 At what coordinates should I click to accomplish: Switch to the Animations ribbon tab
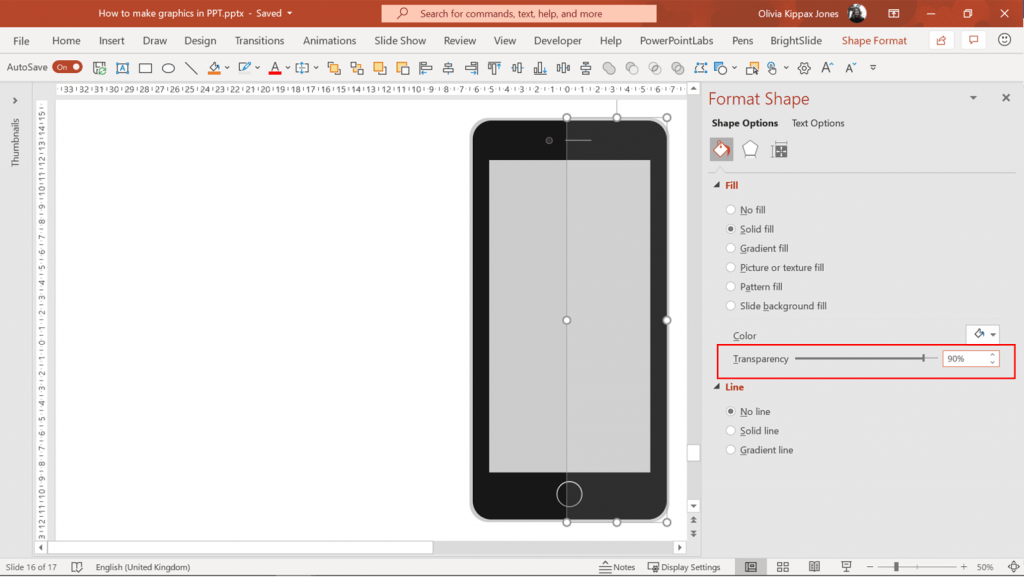[x=329, y=40]
